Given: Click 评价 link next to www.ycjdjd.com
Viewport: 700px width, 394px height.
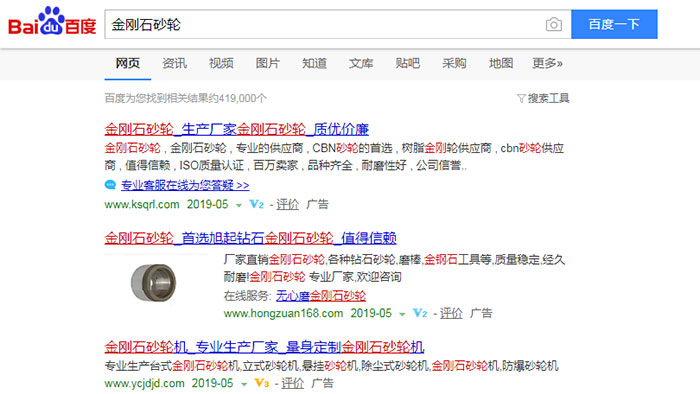Looking at the screenshot, I should coord(292,383).
